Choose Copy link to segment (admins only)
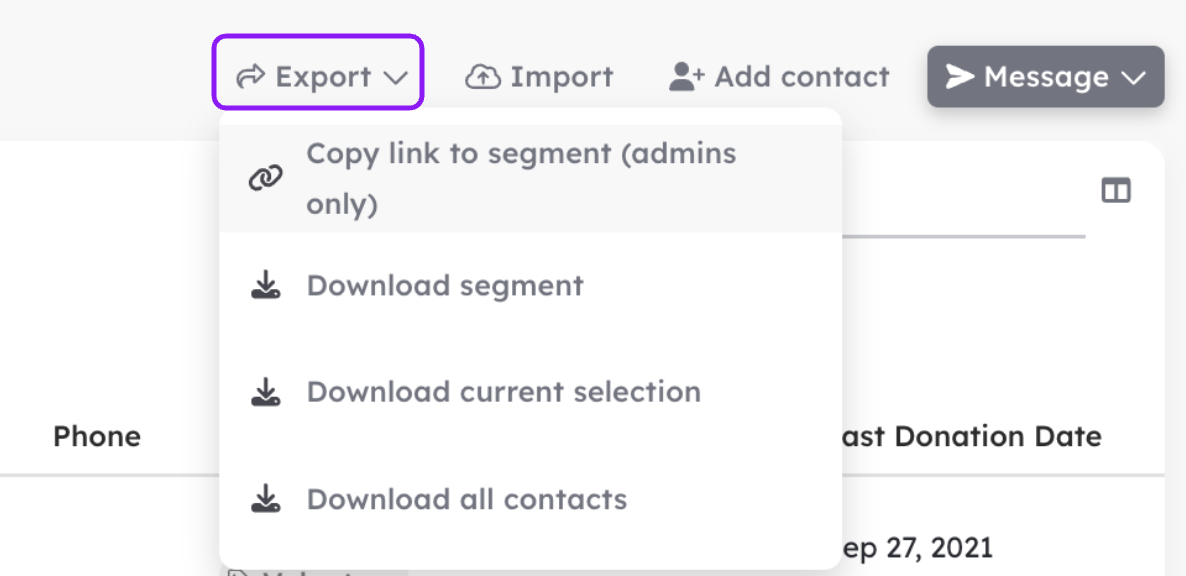 530,178
